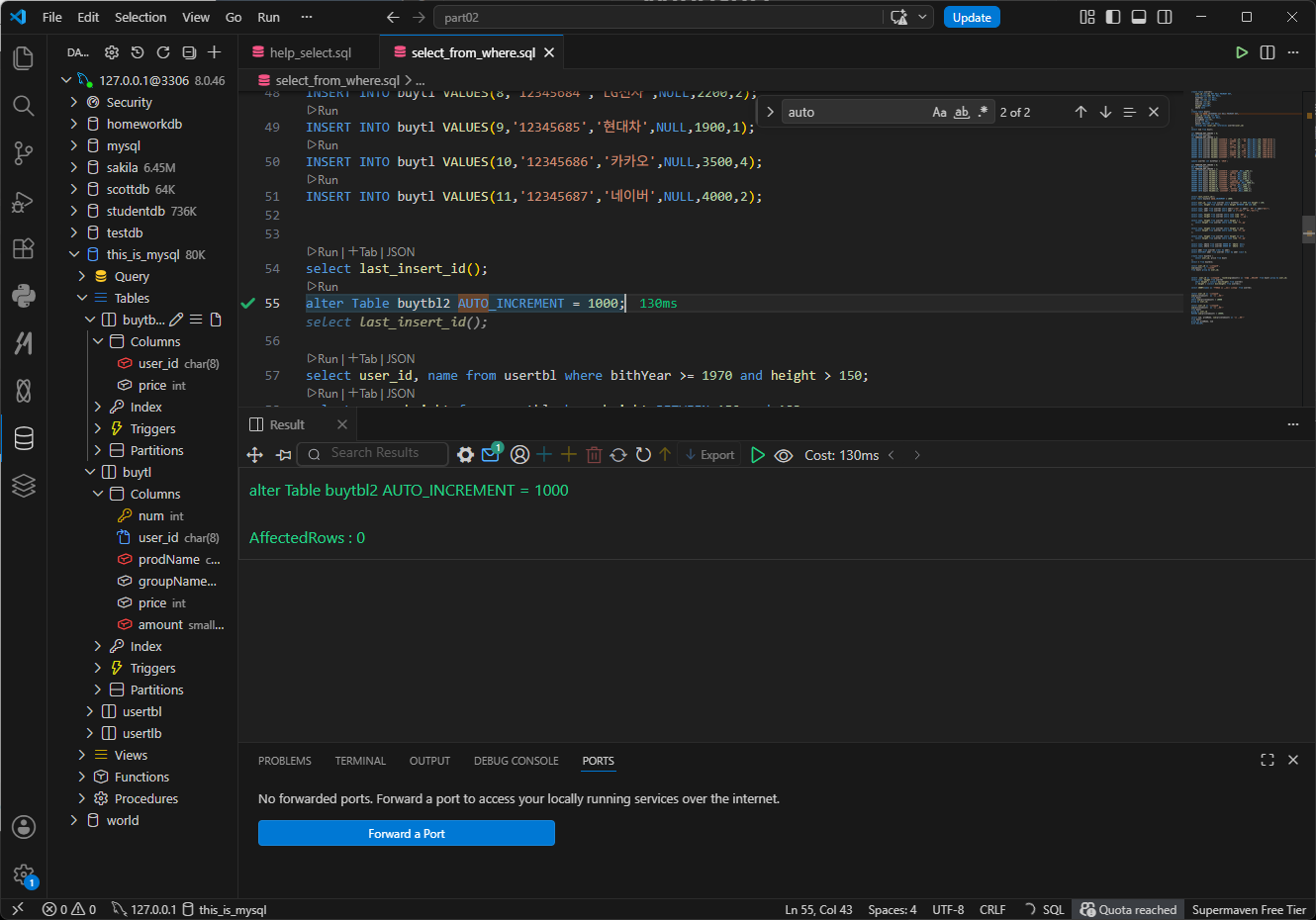Screen dimensions: 1316x920
Task: Toggle Use Regular Expression in find
Action: click(983, 112)
